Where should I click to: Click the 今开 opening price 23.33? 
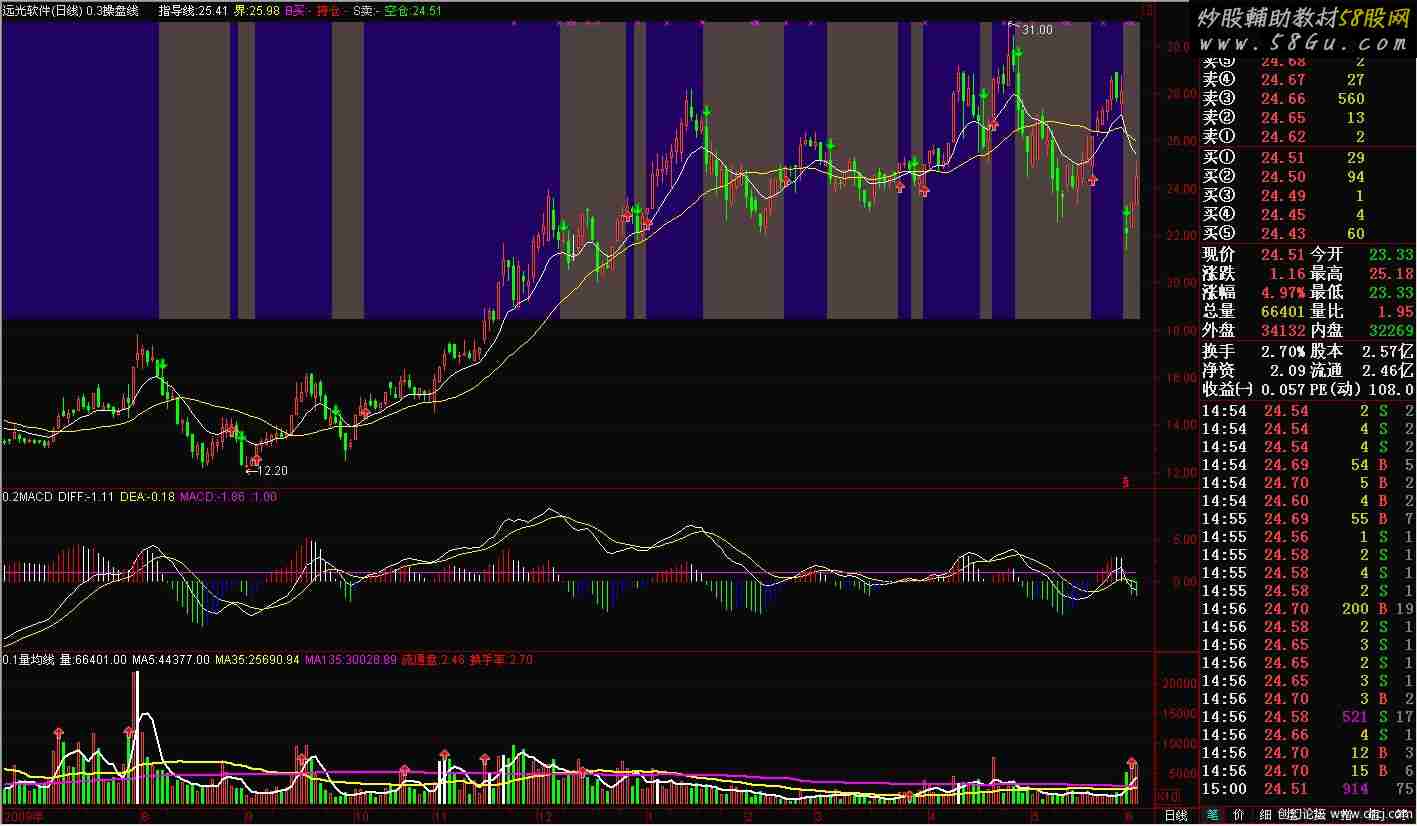click(x=1391, y=255)
